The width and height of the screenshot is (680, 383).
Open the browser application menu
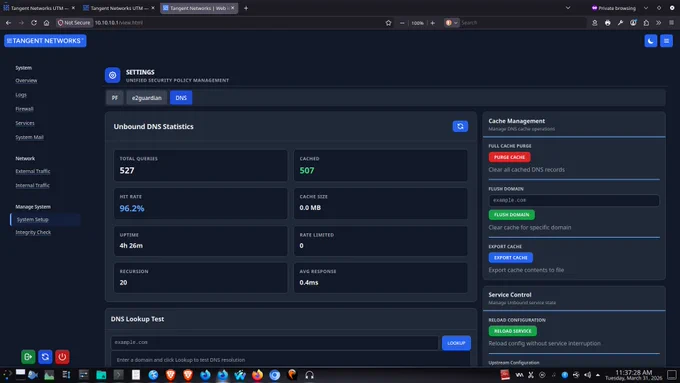tap(671, 23)
